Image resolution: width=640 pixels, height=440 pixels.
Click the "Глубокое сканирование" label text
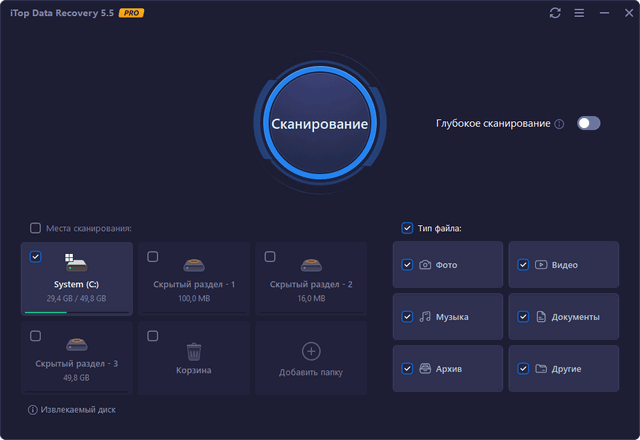coord(493,123)
